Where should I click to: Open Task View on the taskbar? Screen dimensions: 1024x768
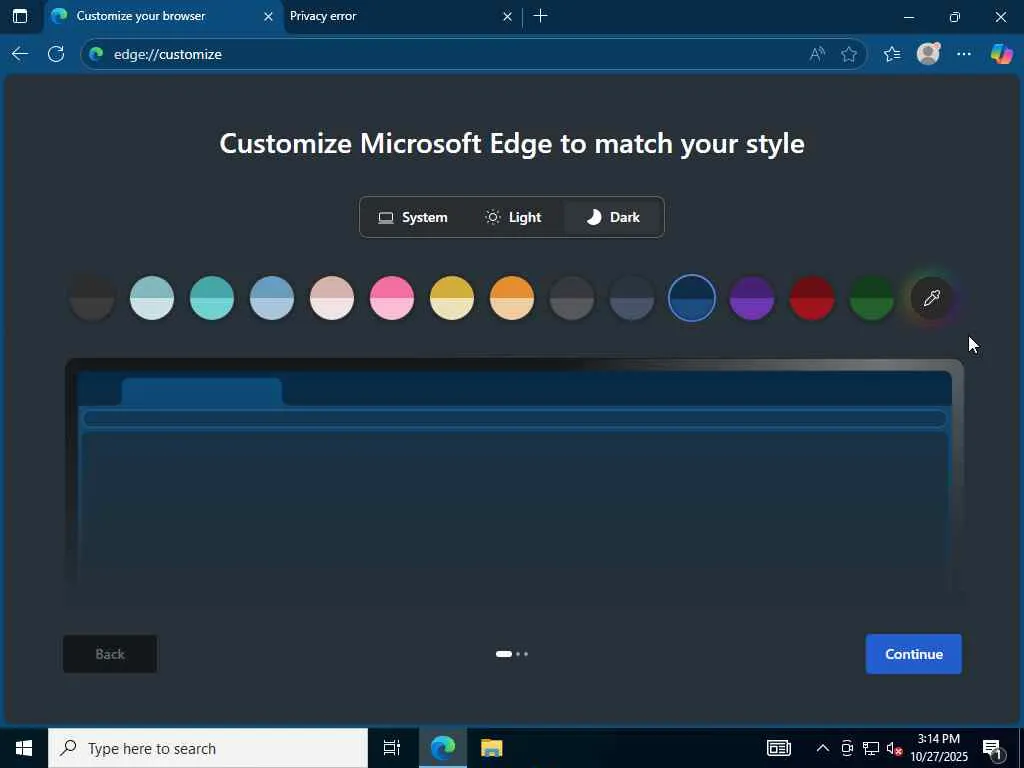(x=392, y=748)
